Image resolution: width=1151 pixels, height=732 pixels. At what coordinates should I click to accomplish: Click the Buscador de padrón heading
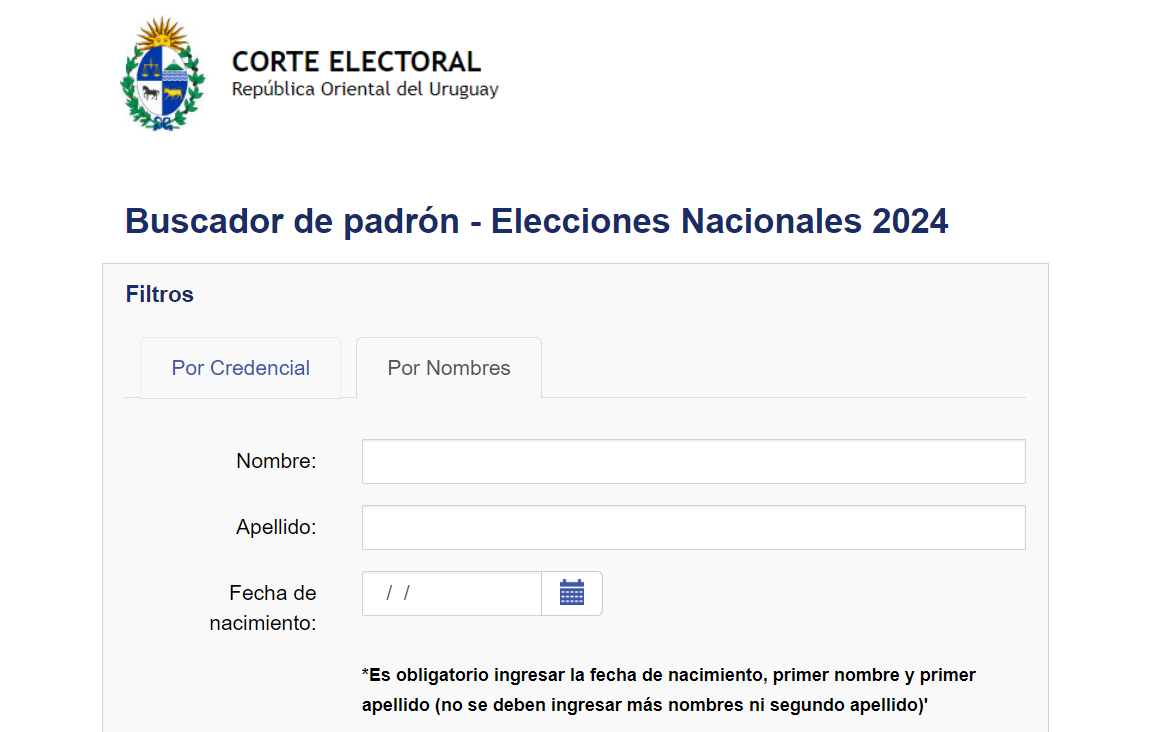click(x=292, y=222)
